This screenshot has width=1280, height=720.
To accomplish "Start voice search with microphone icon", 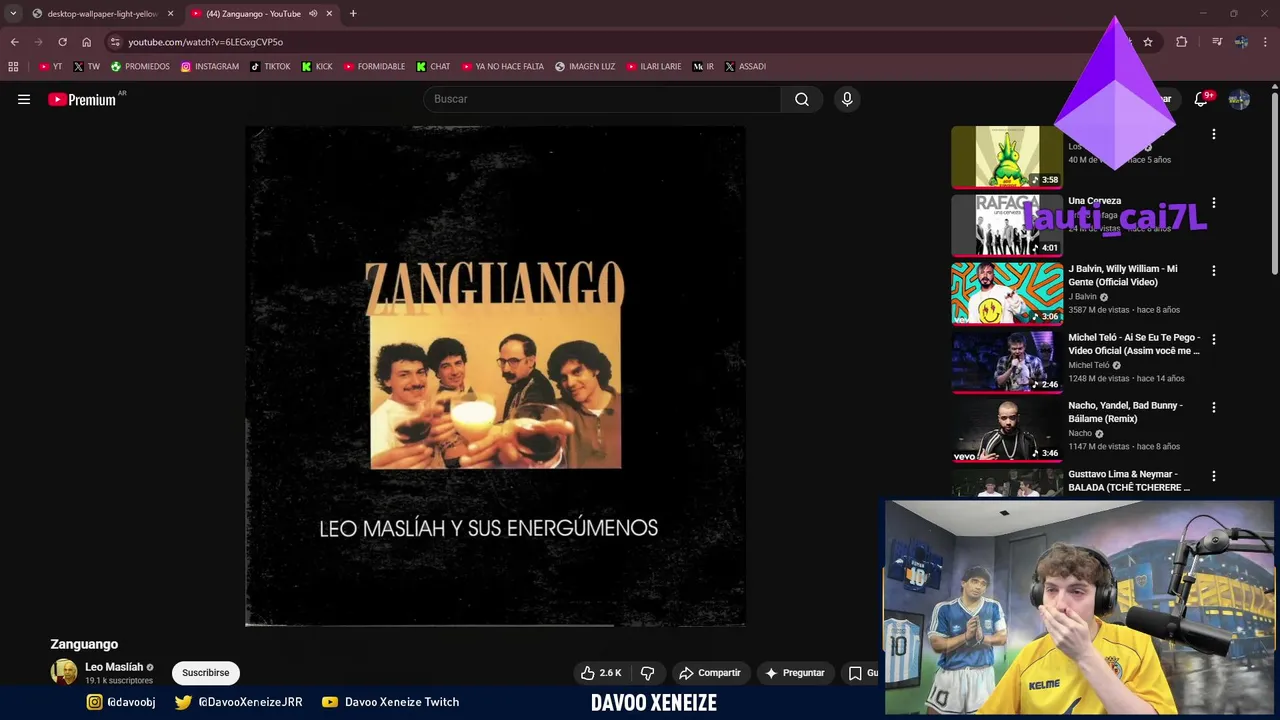I will 847,99.
